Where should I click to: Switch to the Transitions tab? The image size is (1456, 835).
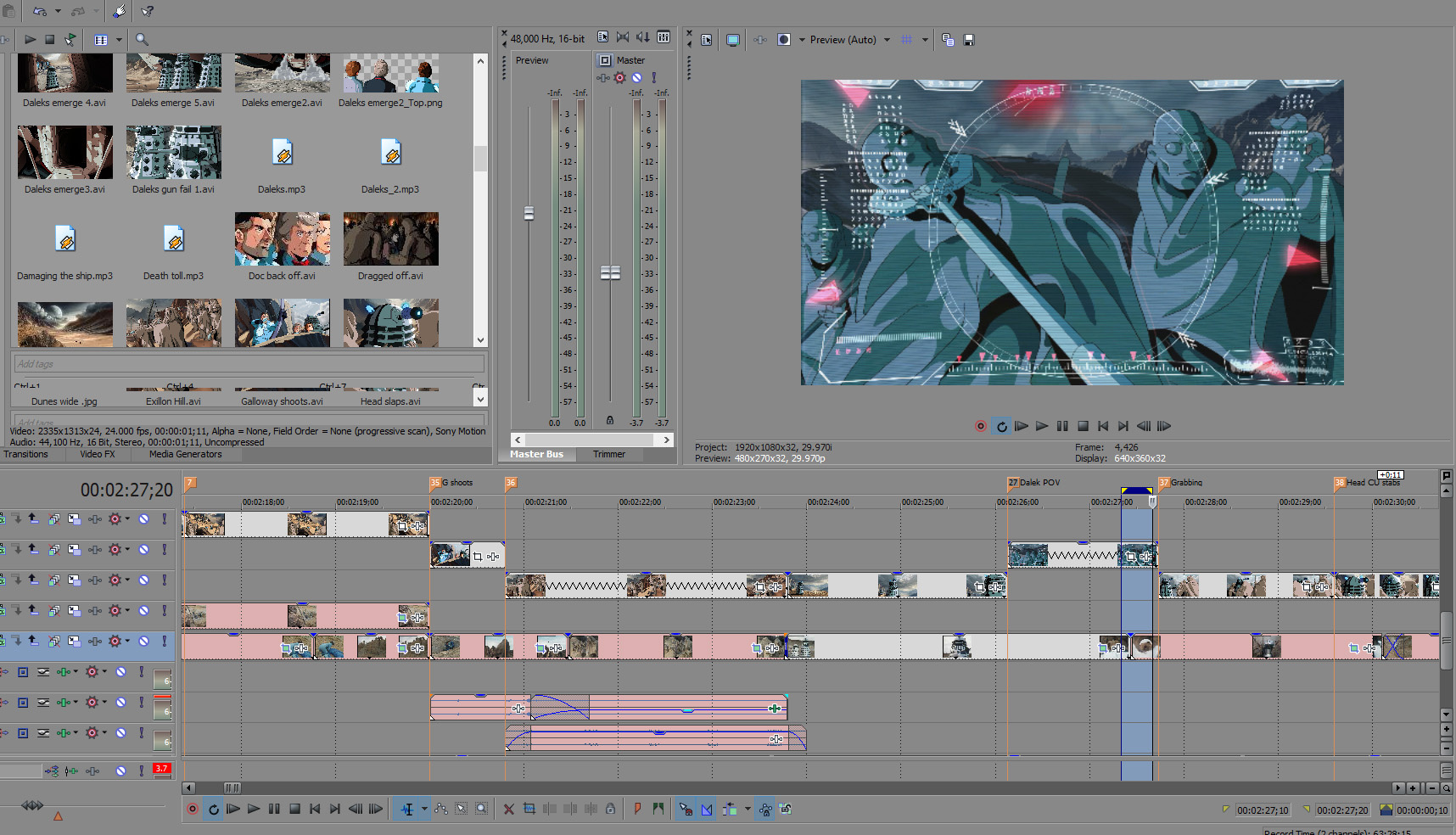[25, 454]
